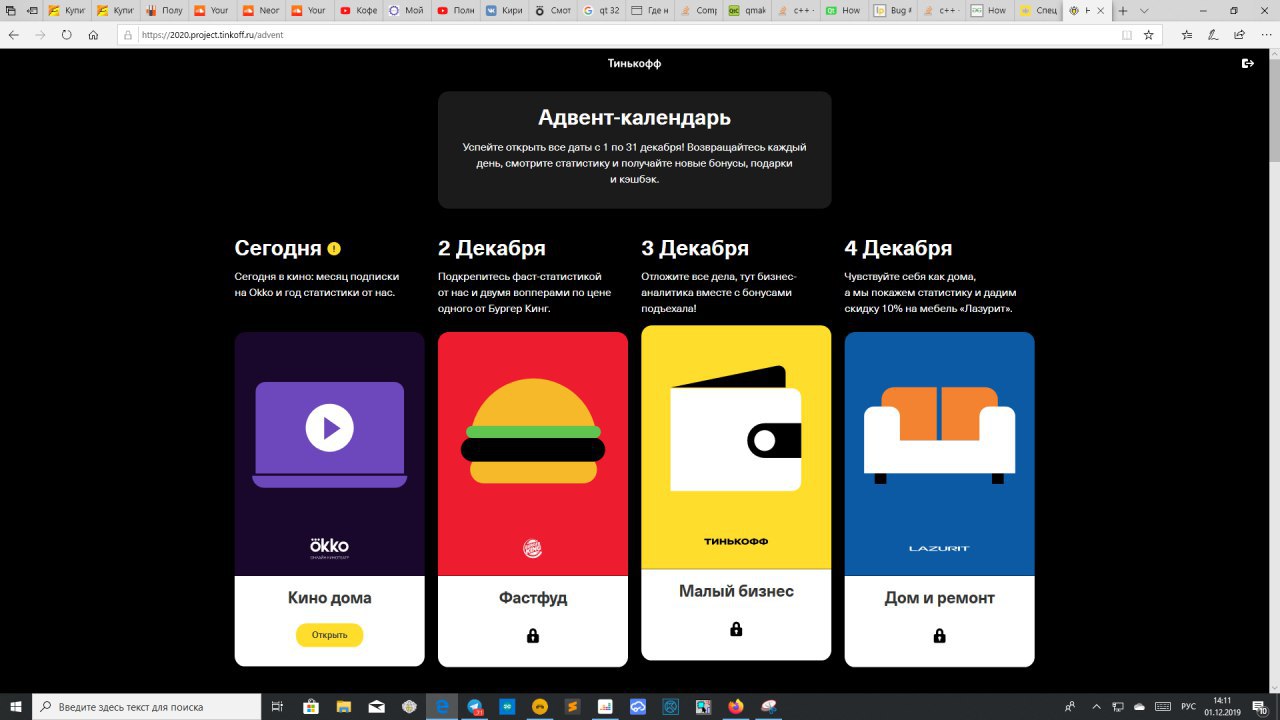Click the Тинькофф header link

pos(634,63)
